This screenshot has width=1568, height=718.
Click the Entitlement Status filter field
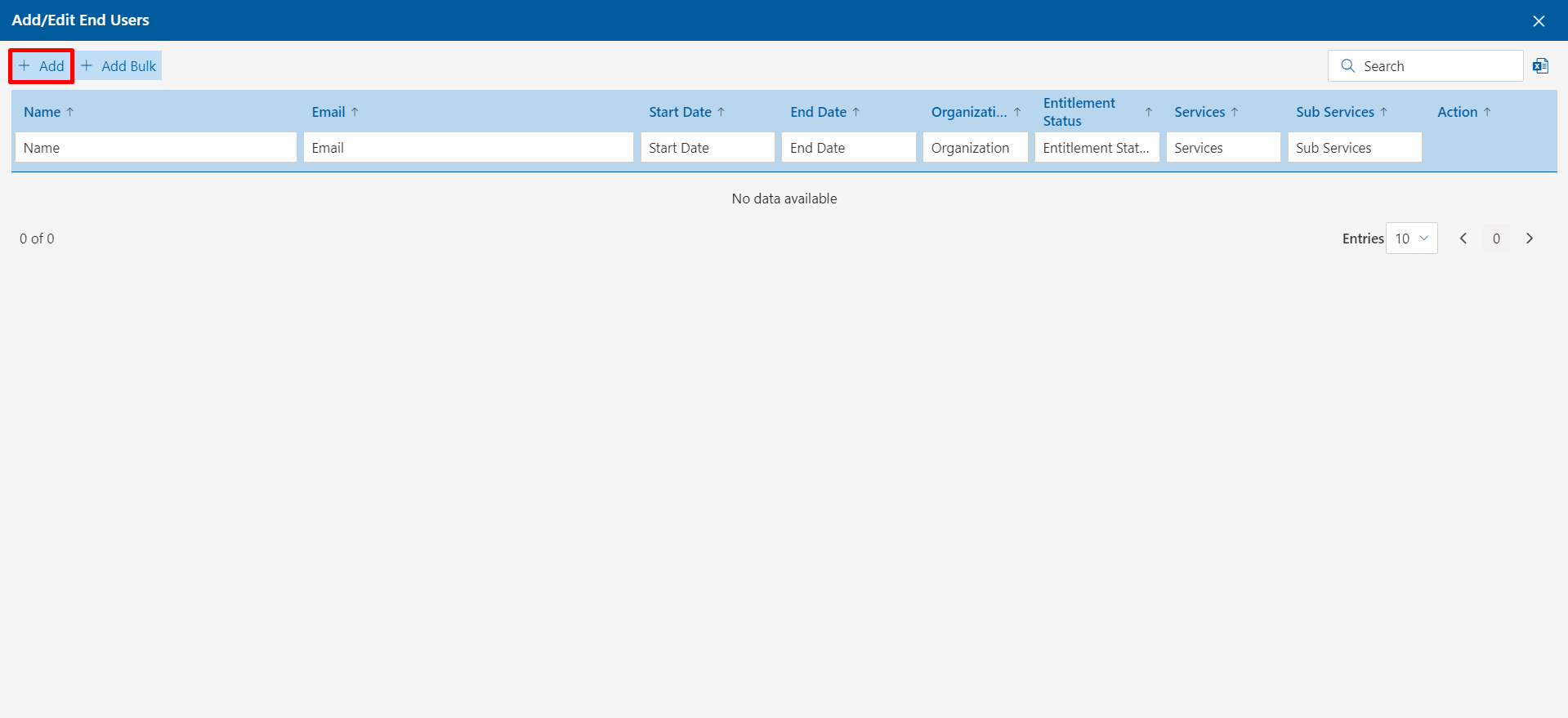click(1097, 148)
